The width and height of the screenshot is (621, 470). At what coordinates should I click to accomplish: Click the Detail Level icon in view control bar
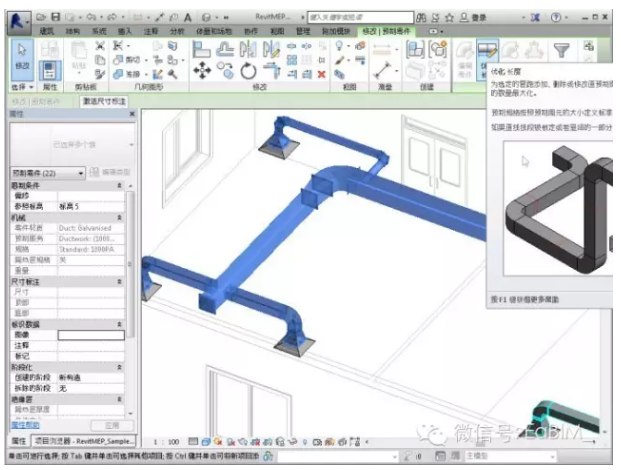[193, 441]
